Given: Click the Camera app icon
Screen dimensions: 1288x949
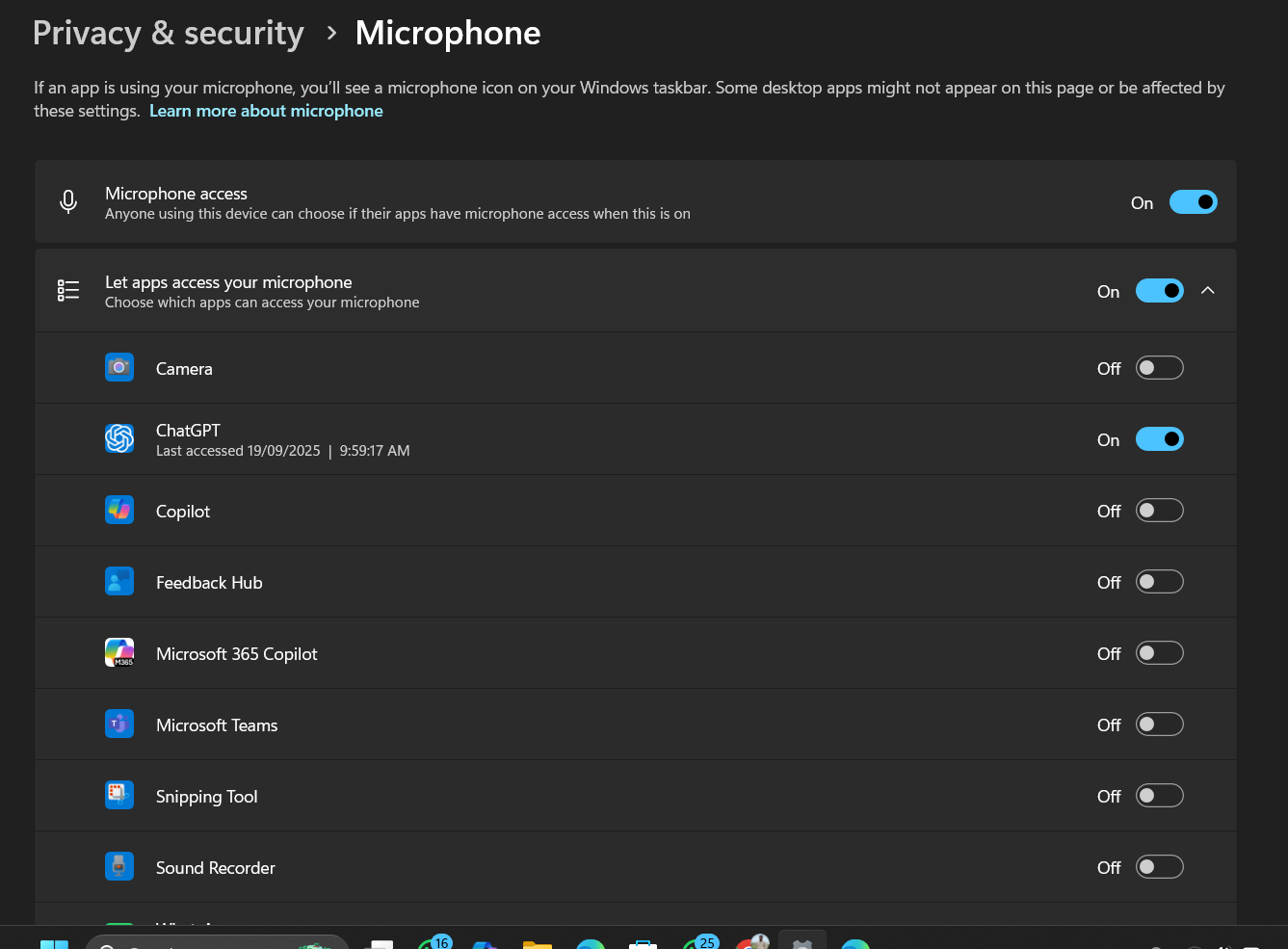Looking at the screenshot, I should click(119, 367).
